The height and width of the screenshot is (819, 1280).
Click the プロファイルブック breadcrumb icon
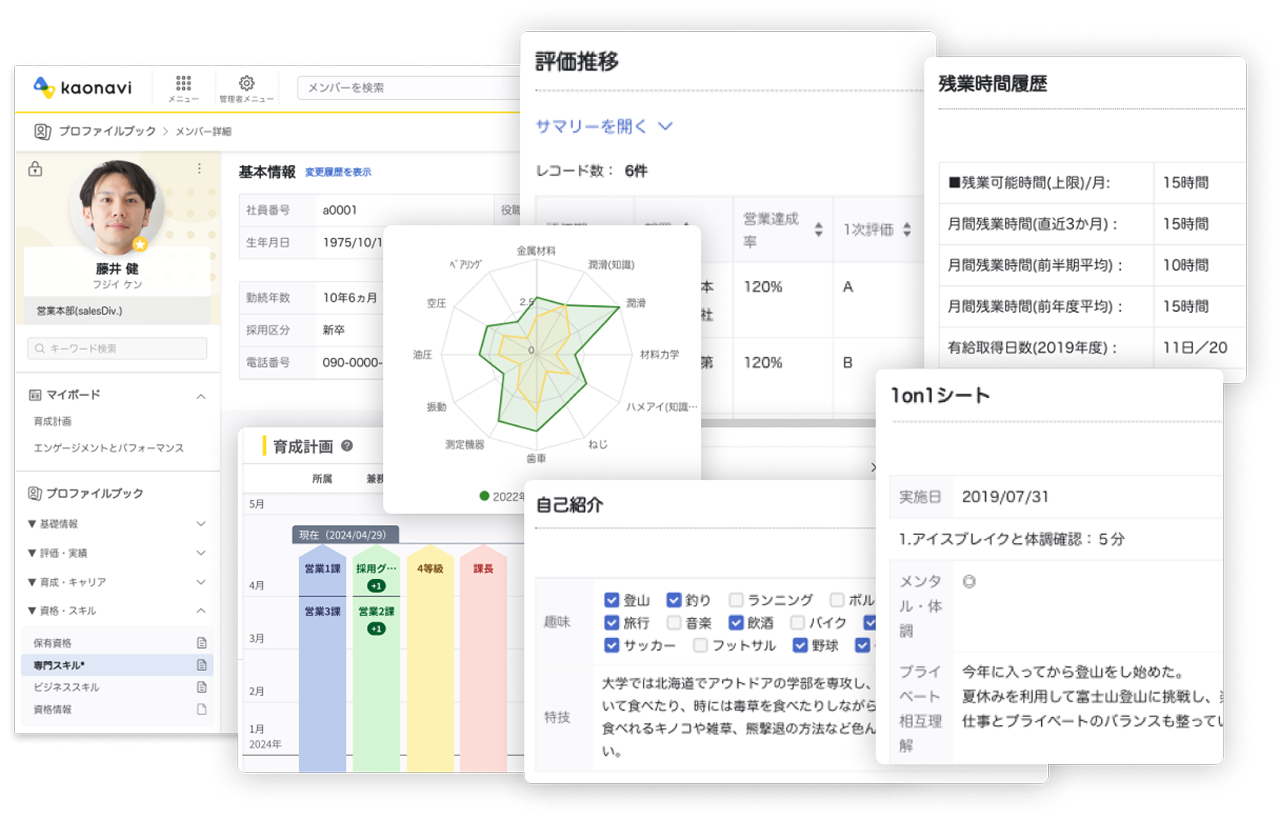point(41,132)
